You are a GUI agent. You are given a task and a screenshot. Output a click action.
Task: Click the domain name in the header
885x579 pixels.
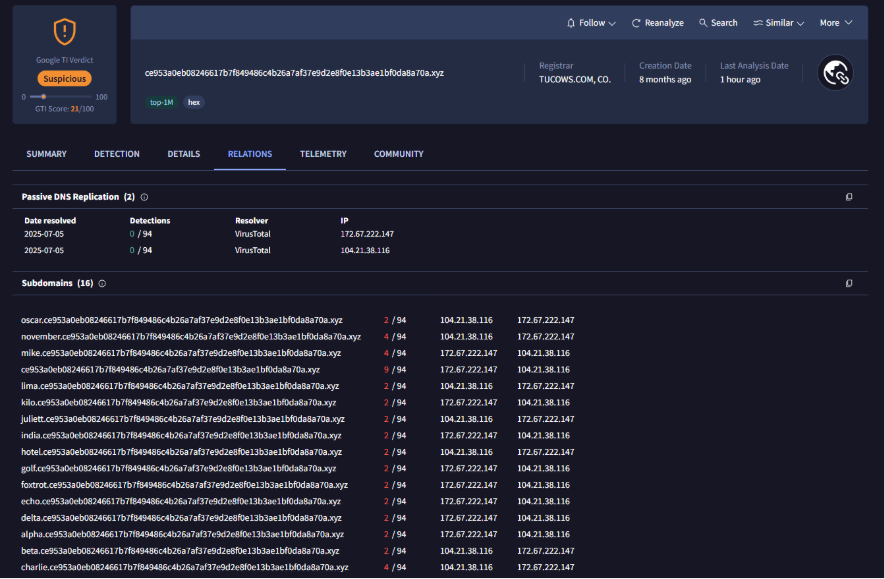point(294,73)
